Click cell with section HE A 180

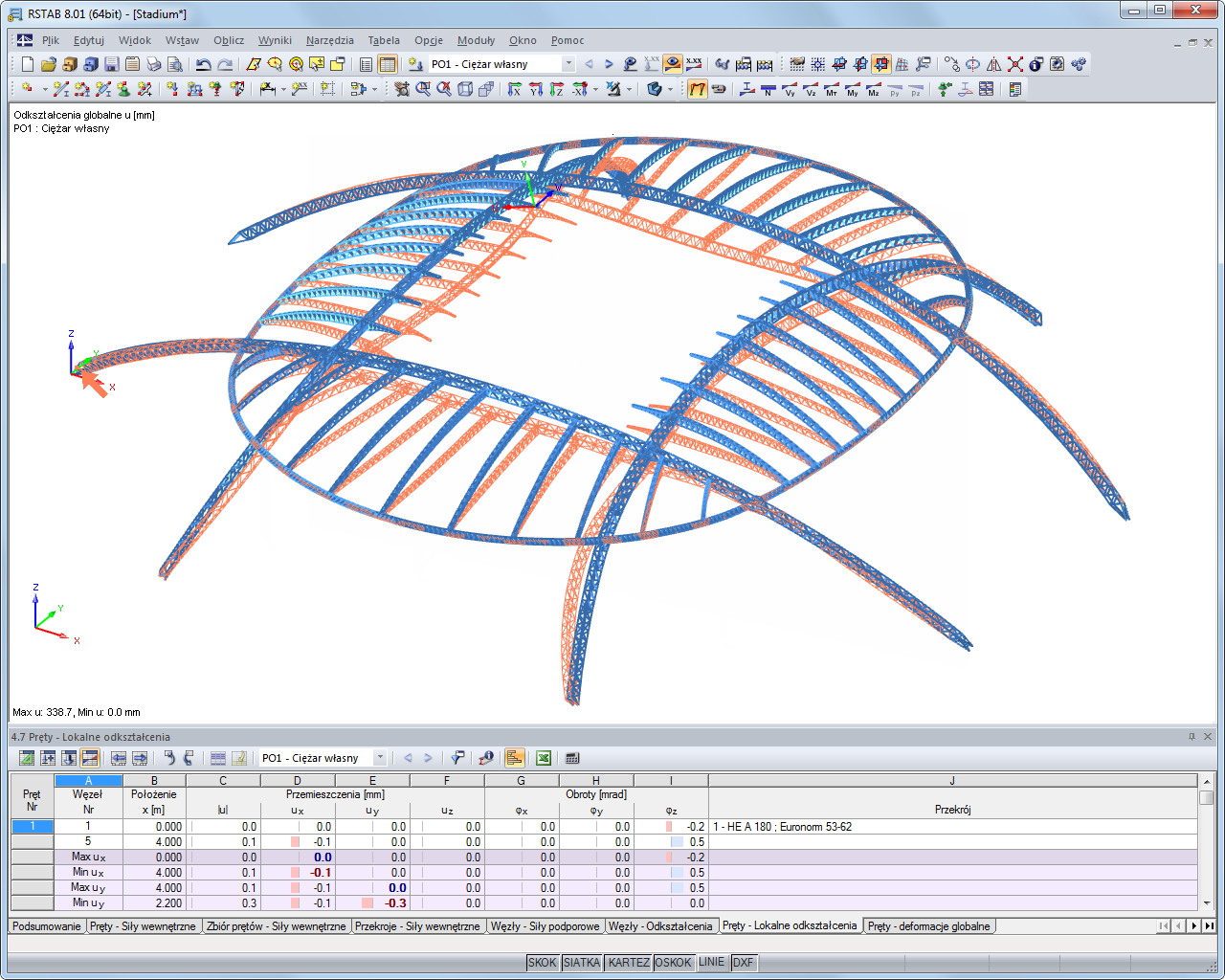tap(952, 827)
